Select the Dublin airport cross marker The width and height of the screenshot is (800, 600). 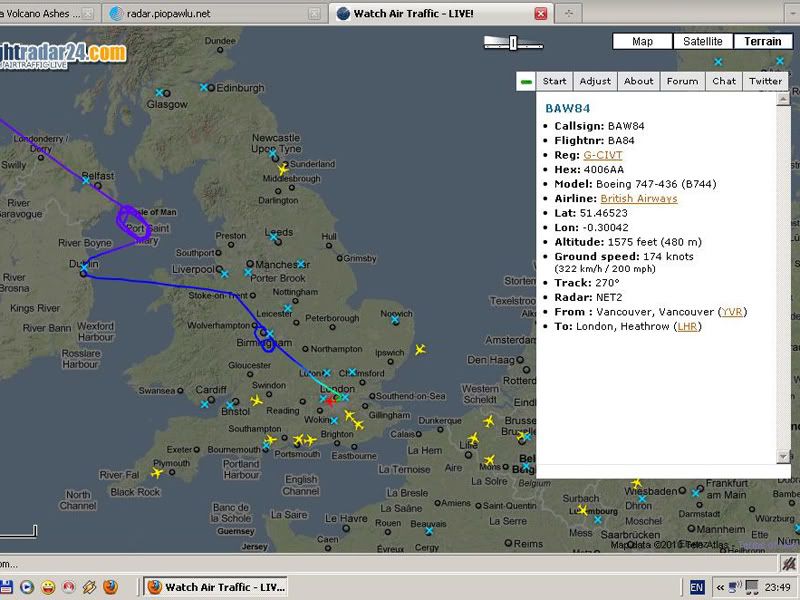point(84,267)
